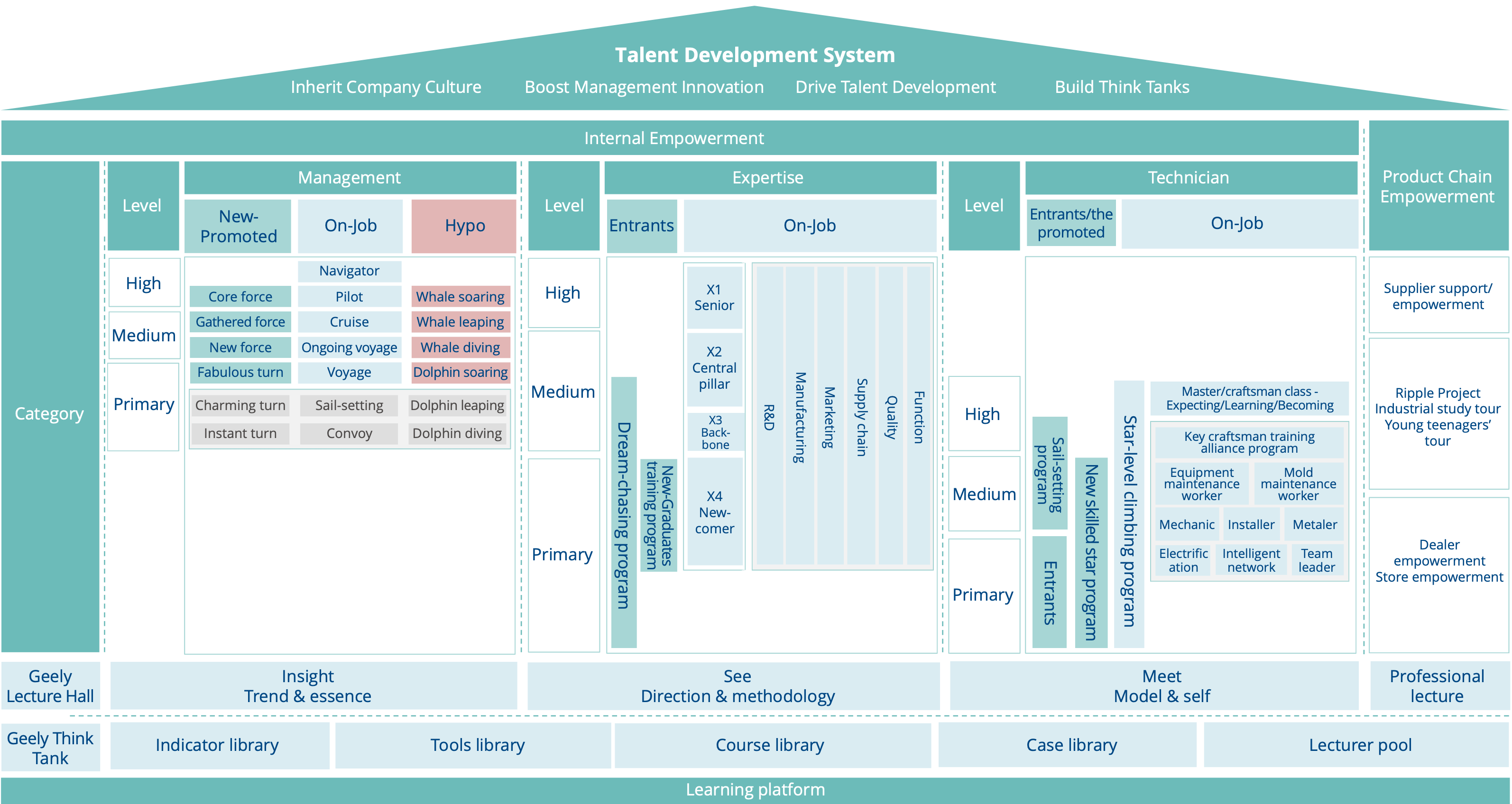Click the New-Promoted column header
This screenshot has width=1512, height=804.
[238, 226]
